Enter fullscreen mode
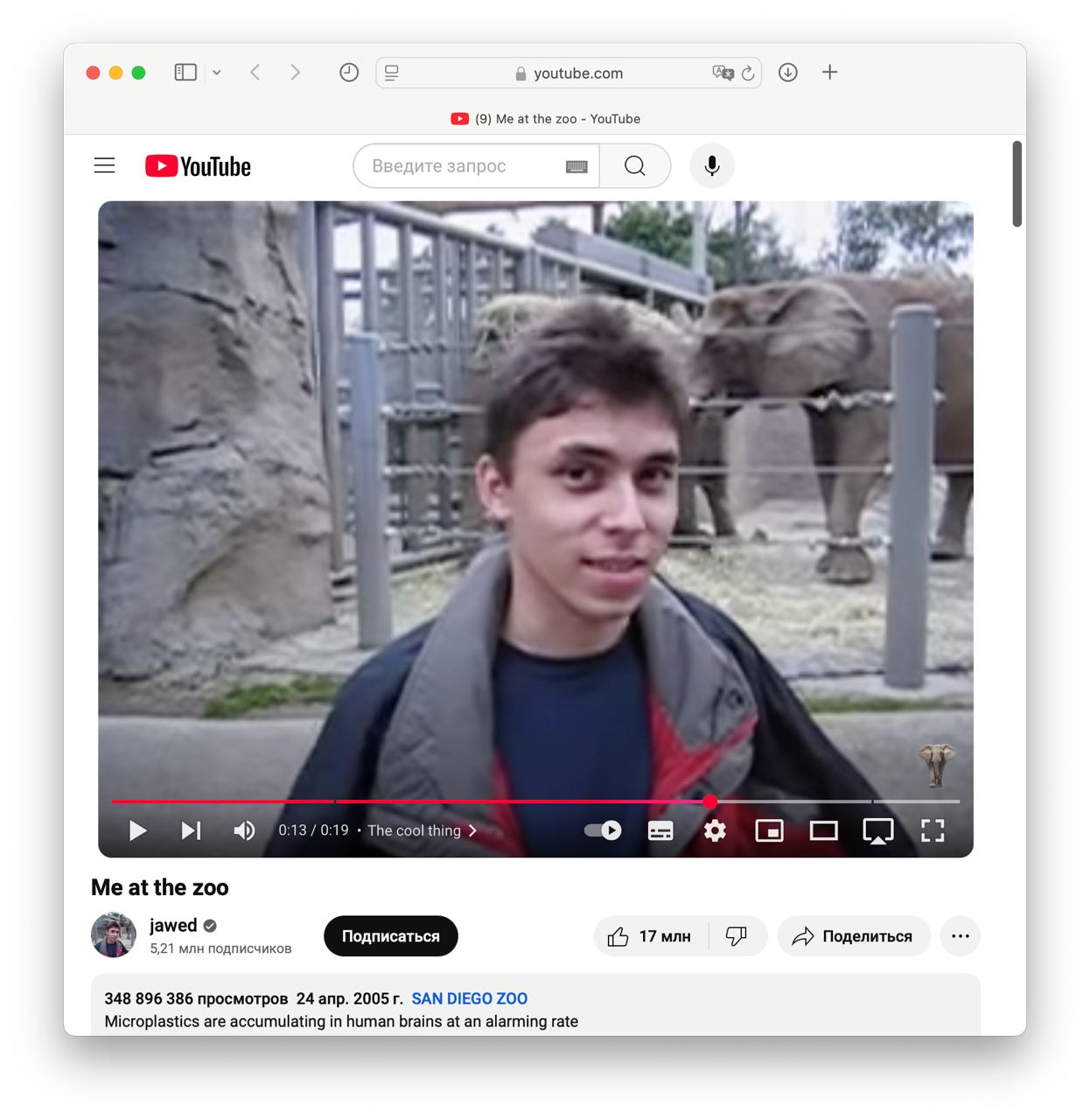The height and width of the screenshot is (1120, 1090). click(x=933, y=831)
